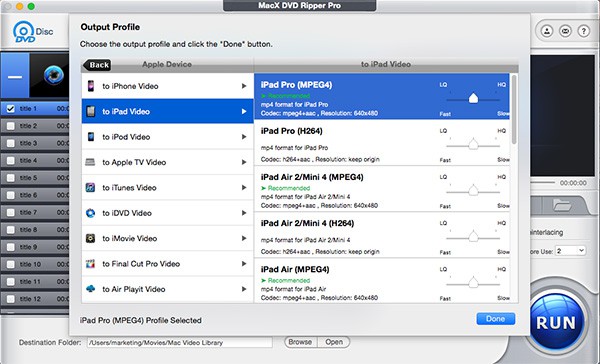Adjust iPad Air (MPEG4) quality slider

point(473,283)
